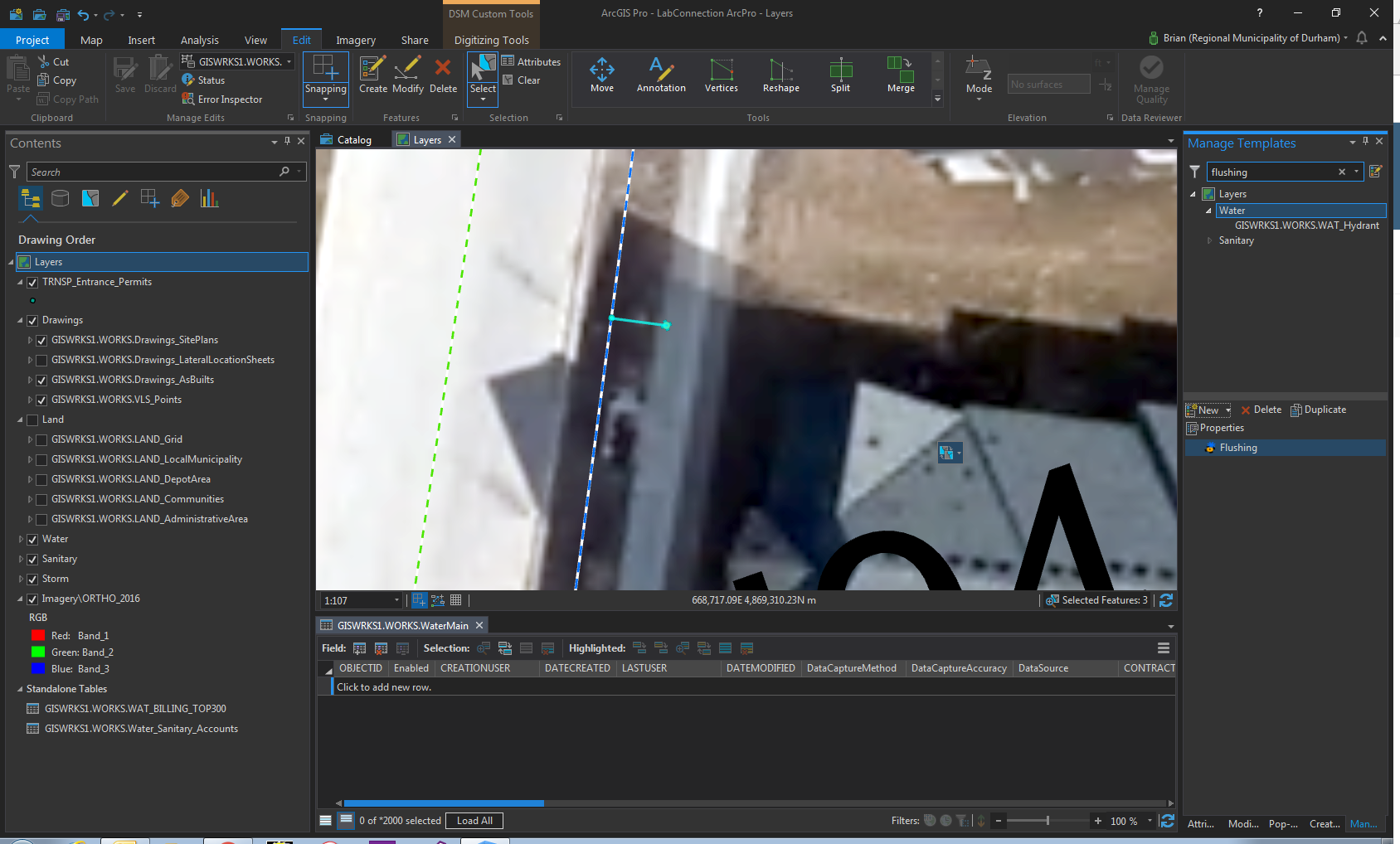Choose the Vertices edit tool
Image resolution: width=1400 pixels, height=844 pixels.
pos(722,75)
